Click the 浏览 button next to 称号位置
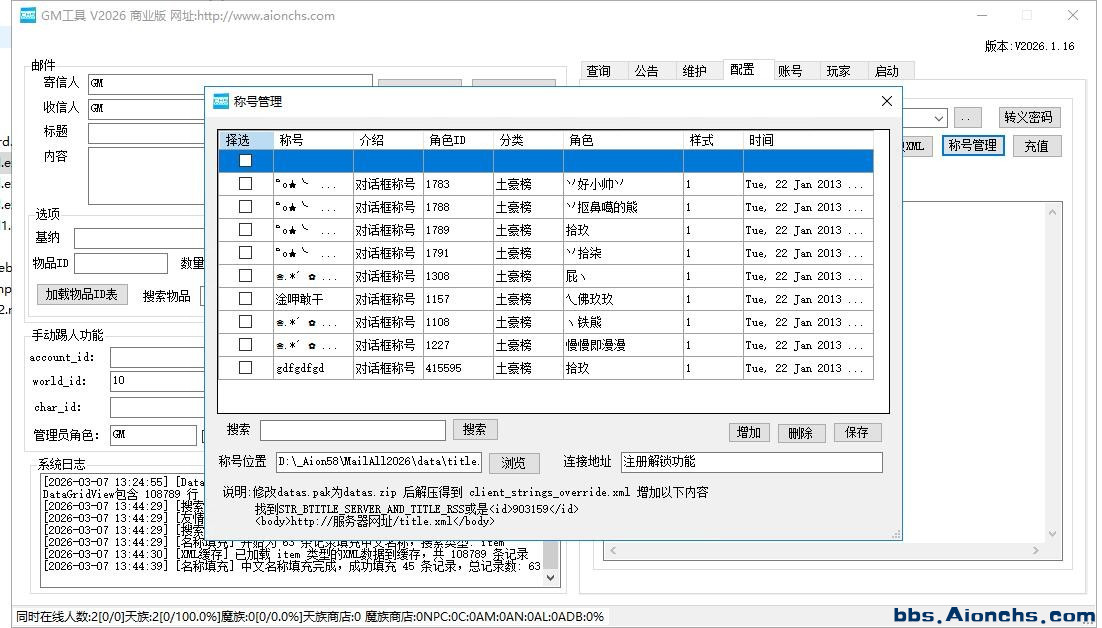This screenshot has height=628, width=1102. tap(513, 463)
